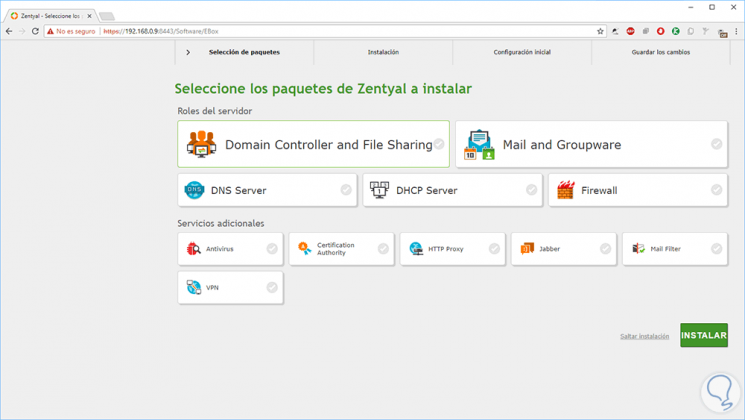Viewport: 745px width, 420px height.
Task: Switch to the Instalación step tab
Action: tap(383, 52)
